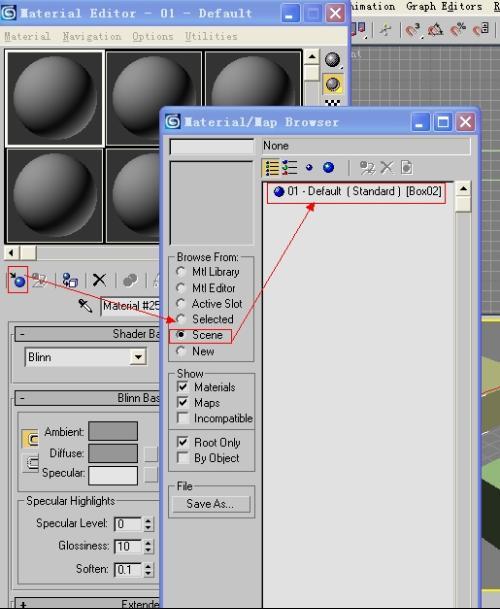Select the New radio button
This screenshot has width=500, height=609.
[180, 351]
